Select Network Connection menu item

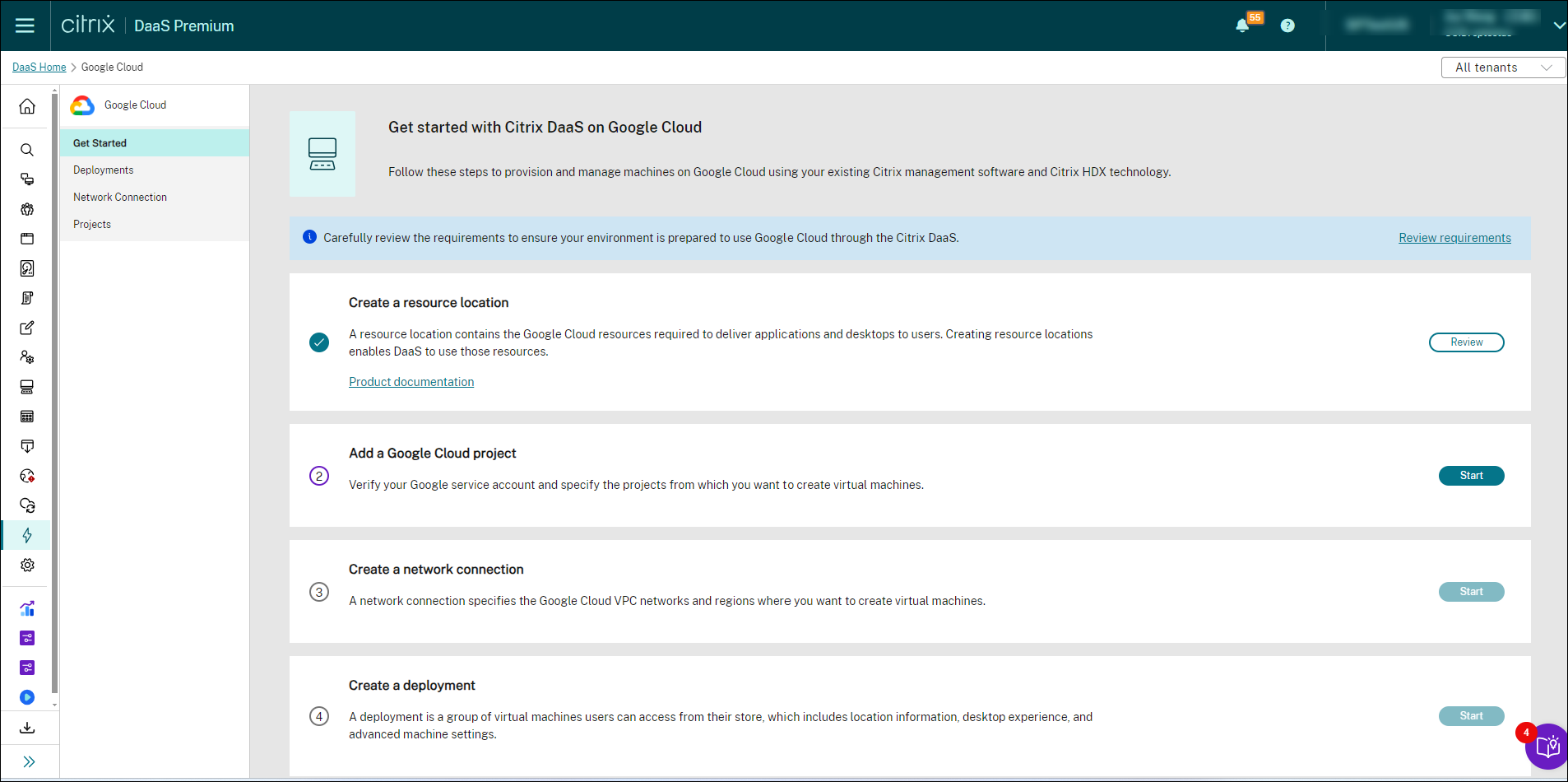click(x=120, y=198)
